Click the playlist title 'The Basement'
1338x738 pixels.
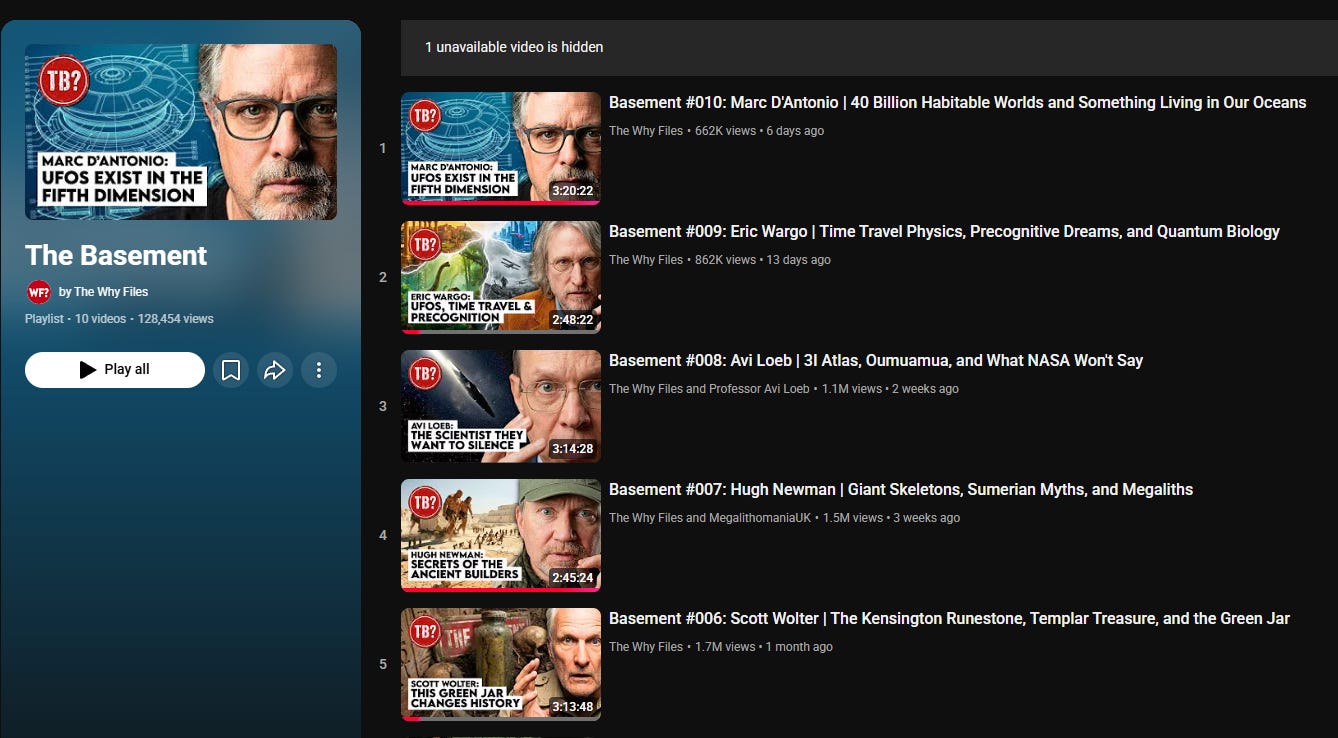point(116,255)
